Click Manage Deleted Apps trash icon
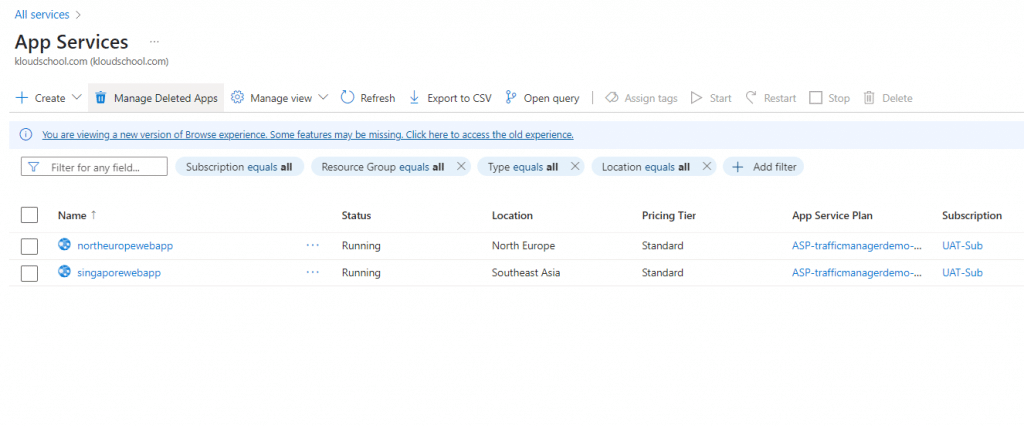The image size is (1024, 426). [x=100, y=98]
